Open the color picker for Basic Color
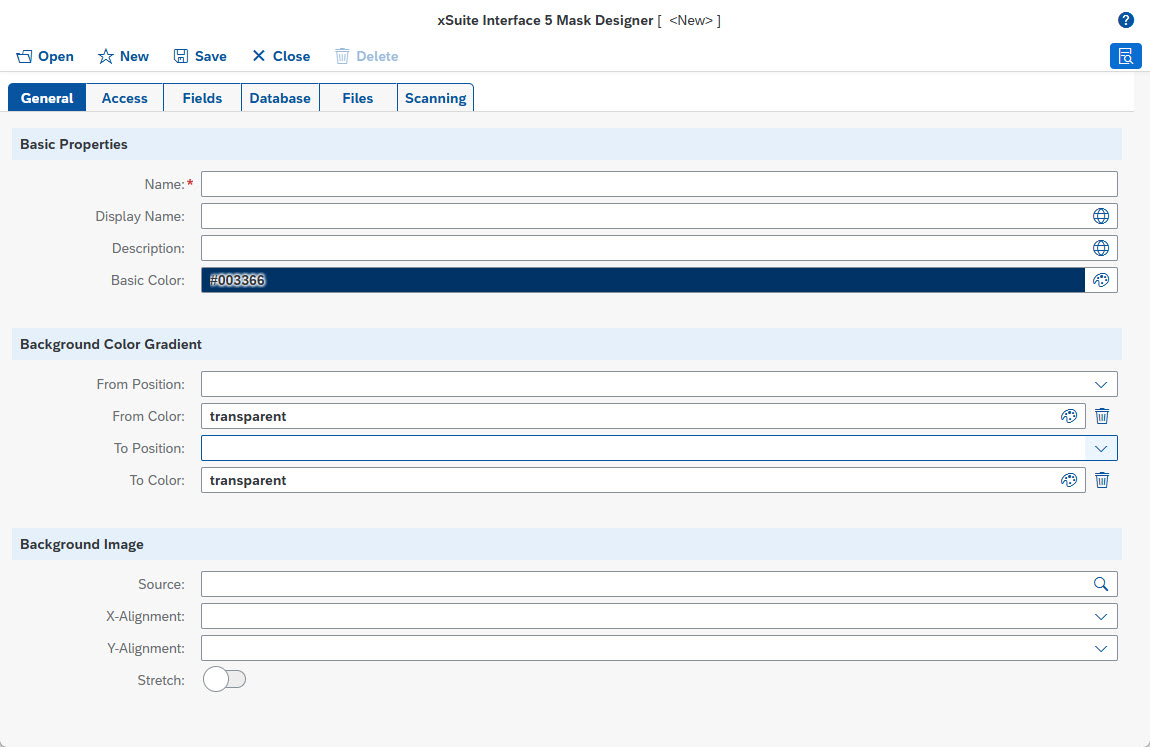This screenshot has height=747, width=1150. click(1100, 280)
